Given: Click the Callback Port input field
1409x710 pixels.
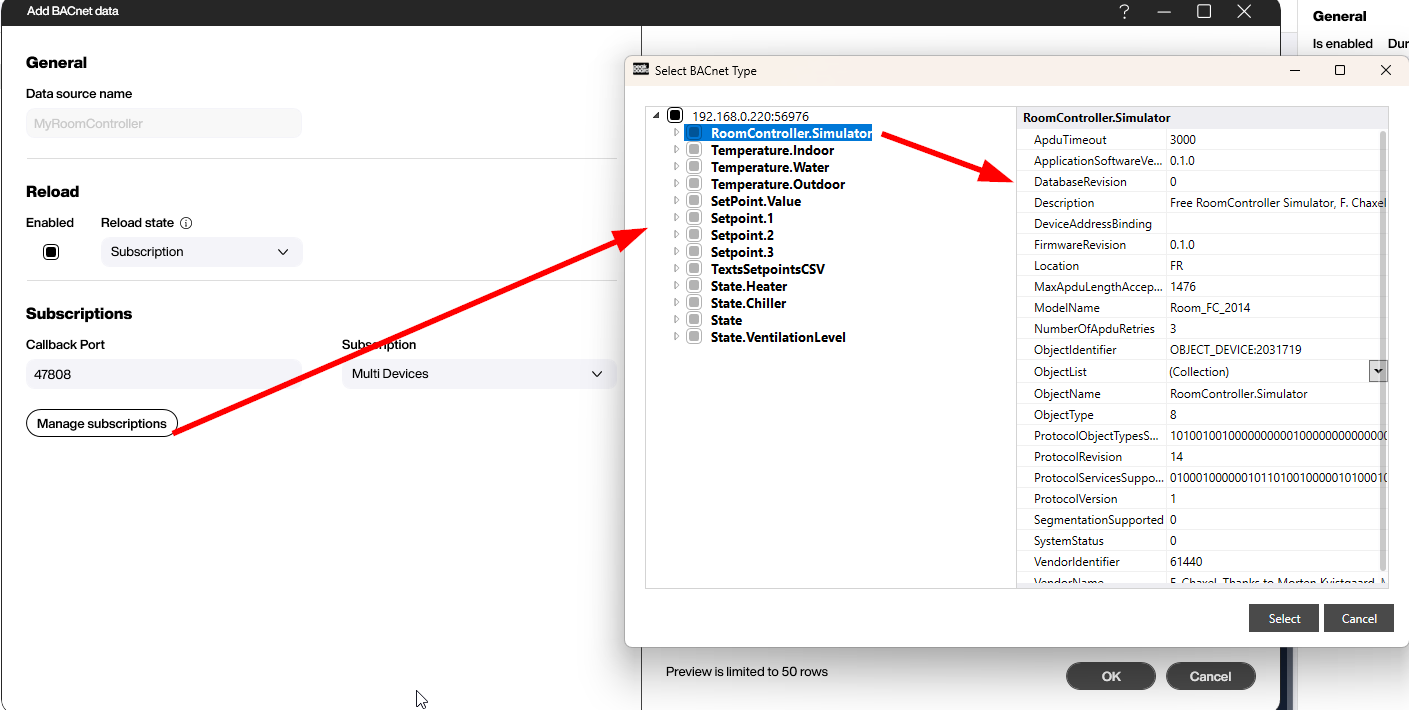Looking at the screenshot, I should tap(162, 373).
